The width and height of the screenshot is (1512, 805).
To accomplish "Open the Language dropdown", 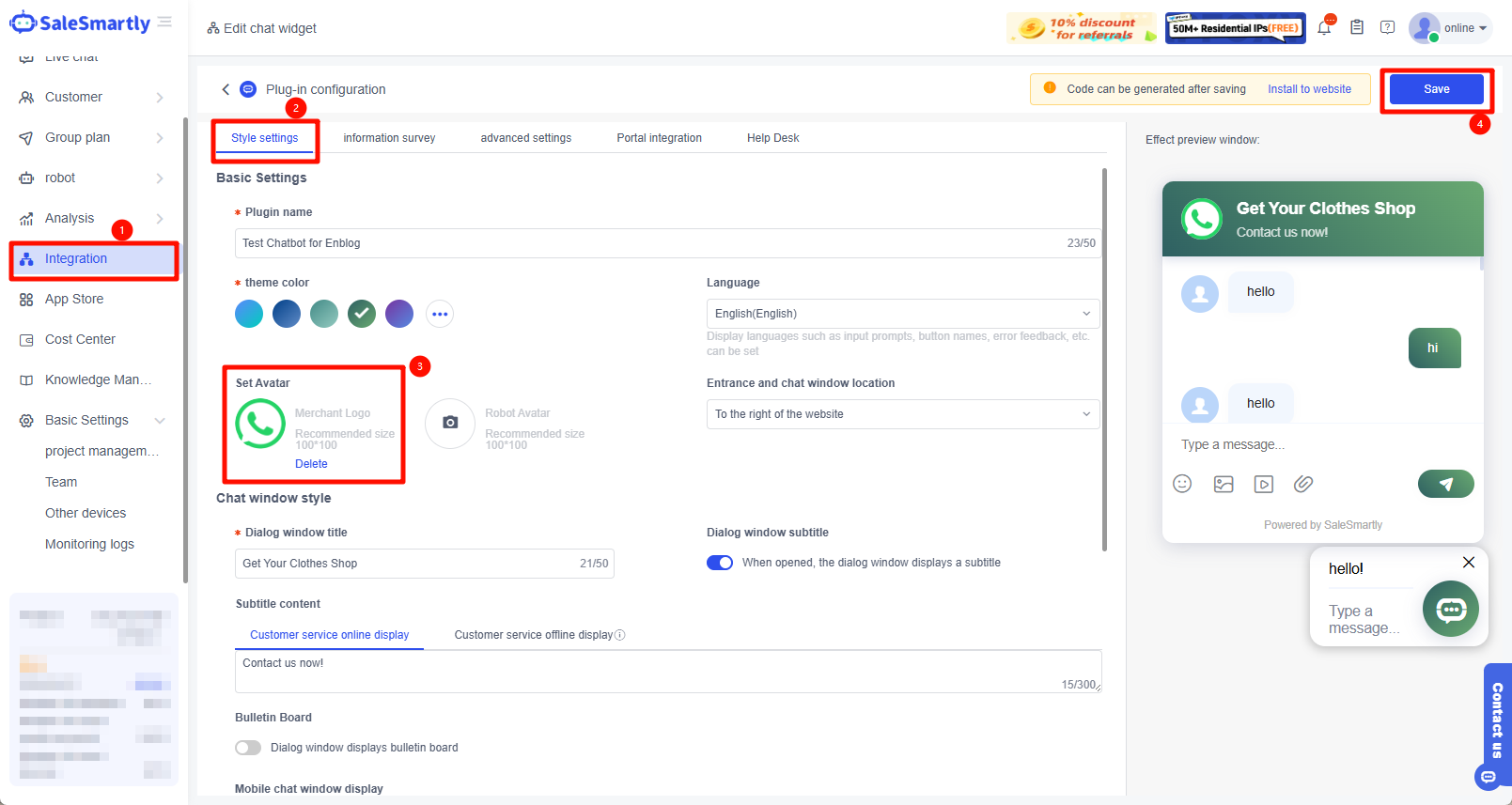I will click(x=902, y=314).
